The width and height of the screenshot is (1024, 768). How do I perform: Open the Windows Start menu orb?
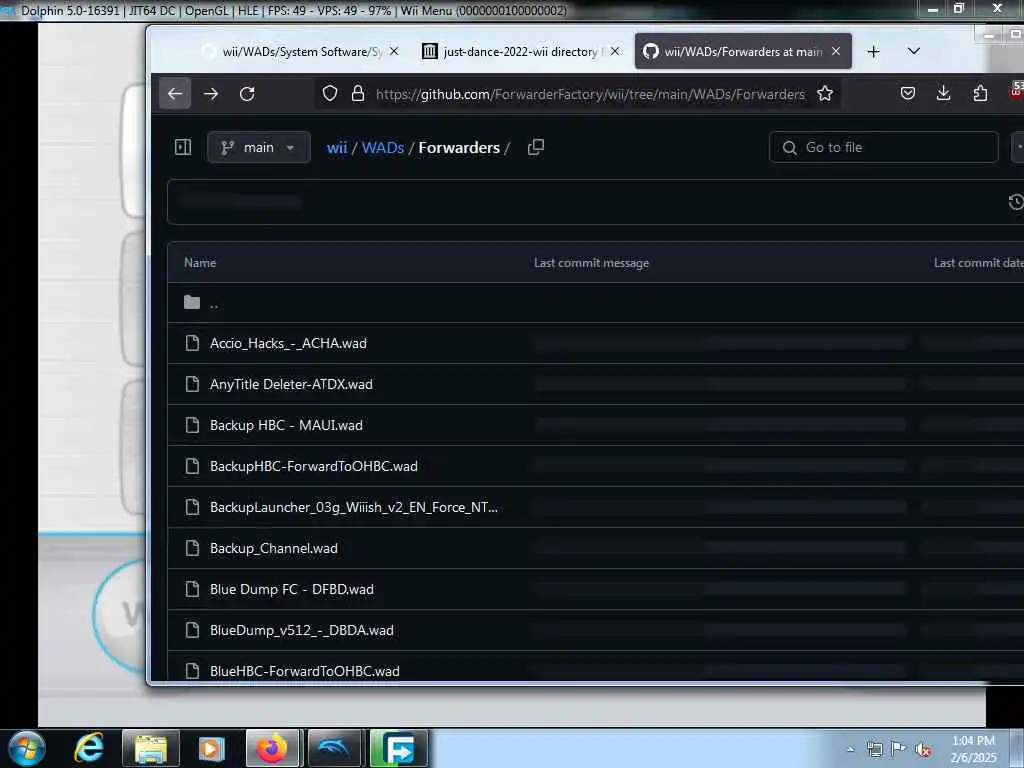click(x=27, y=748)
